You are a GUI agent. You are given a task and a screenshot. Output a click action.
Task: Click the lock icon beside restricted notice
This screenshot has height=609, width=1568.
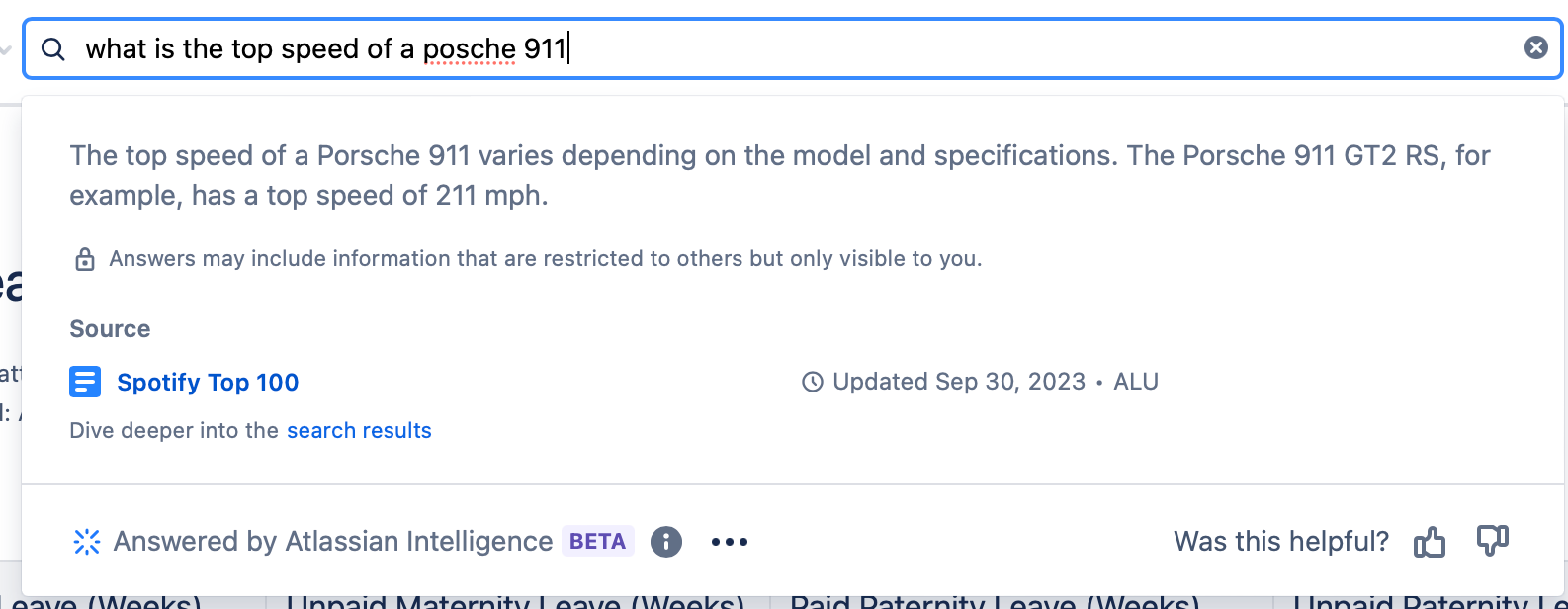click(x=85, y=259)
